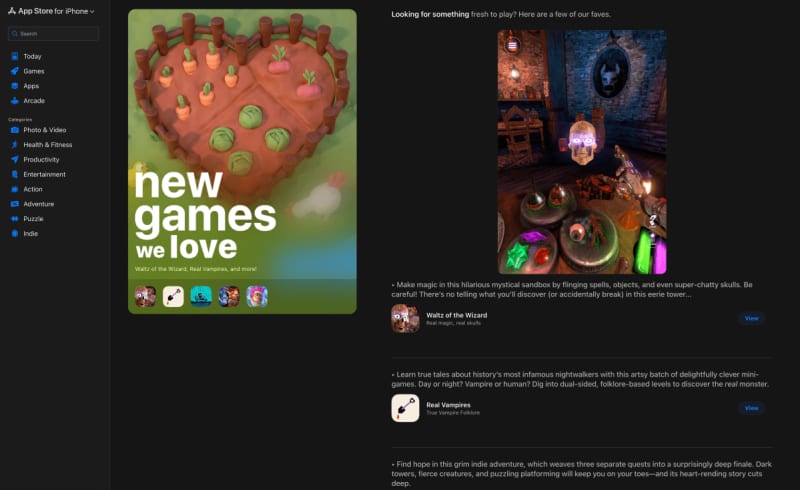Expand the App Store for iPhone dropdown
The height and width of the screenshot is (490, 800).
pos(52,11)
